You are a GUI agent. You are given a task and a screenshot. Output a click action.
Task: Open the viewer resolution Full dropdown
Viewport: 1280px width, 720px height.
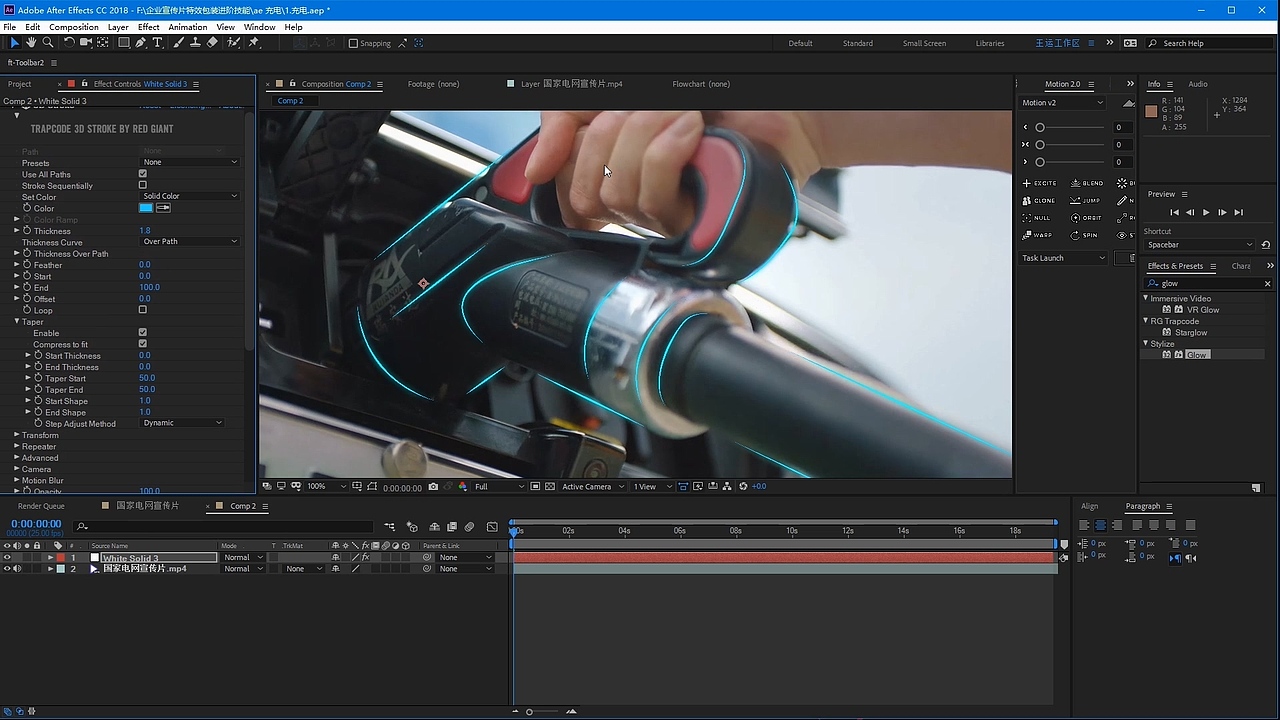[x=498, y=487]
